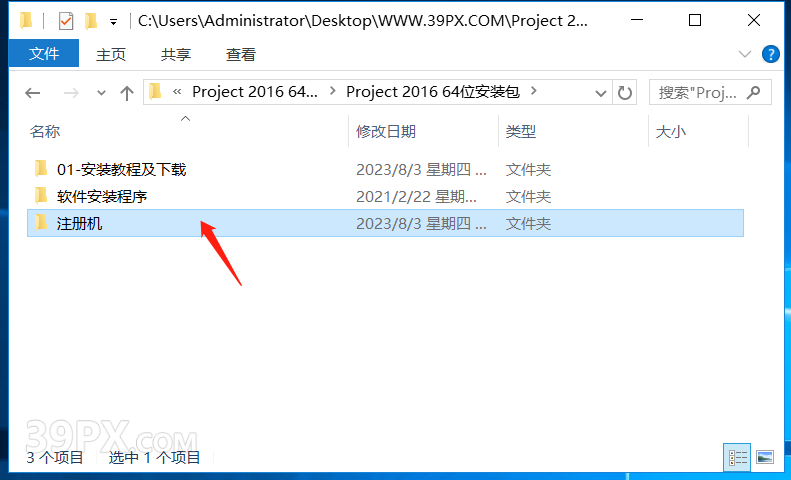This screenshot has width=791, height=480.
Task: Expand the address bar history dropdown
Action: coord(600,93)
